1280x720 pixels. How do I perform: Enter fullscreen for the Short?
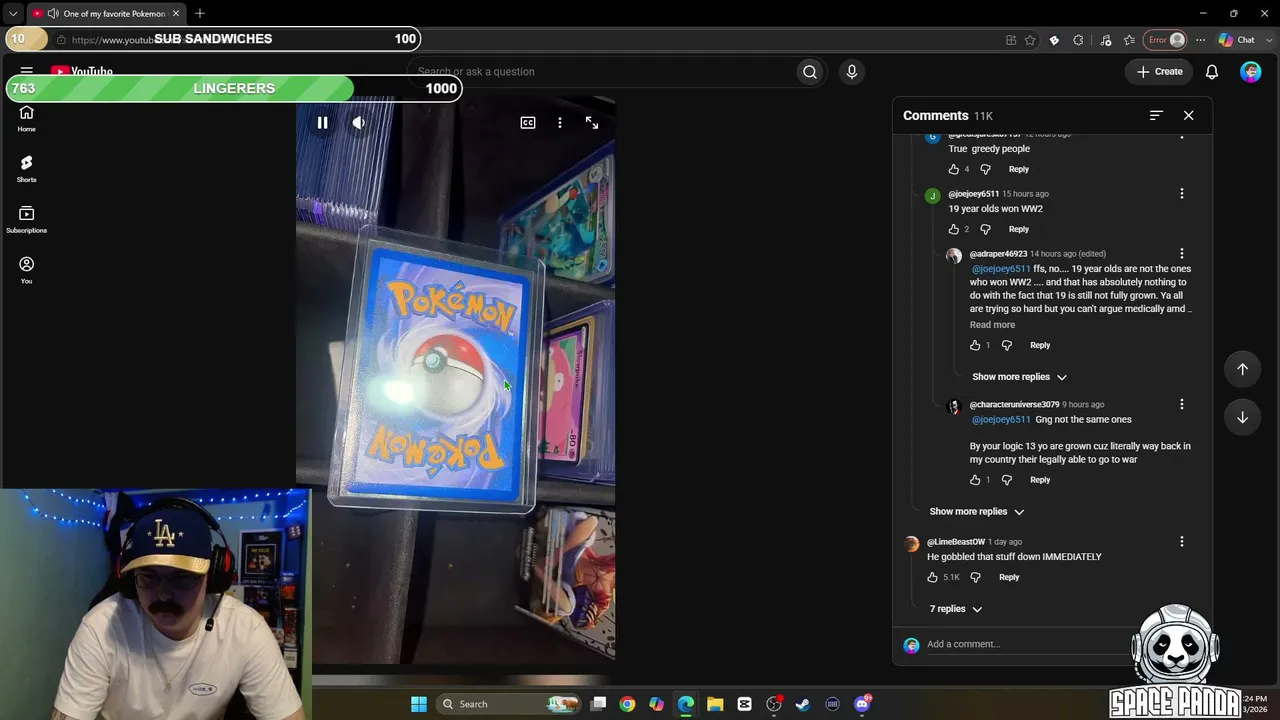coord(592,123)
